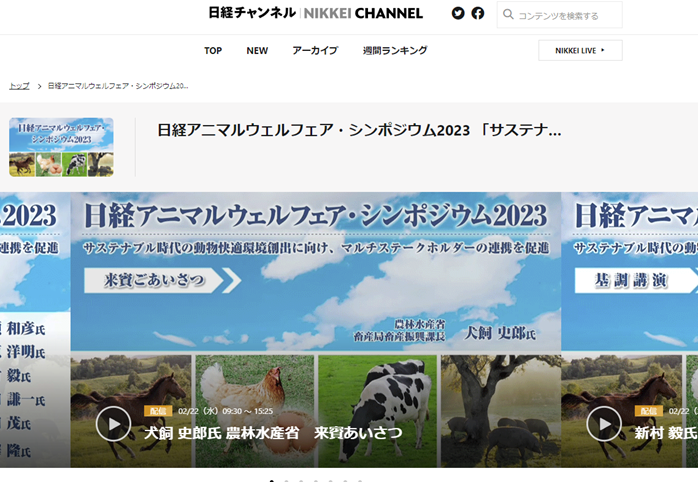Image resolution: width=698 pixels, height=482 pixels.
Task: Play the 新村 毅氏 video on the next slide
Action: pos(604,424)
